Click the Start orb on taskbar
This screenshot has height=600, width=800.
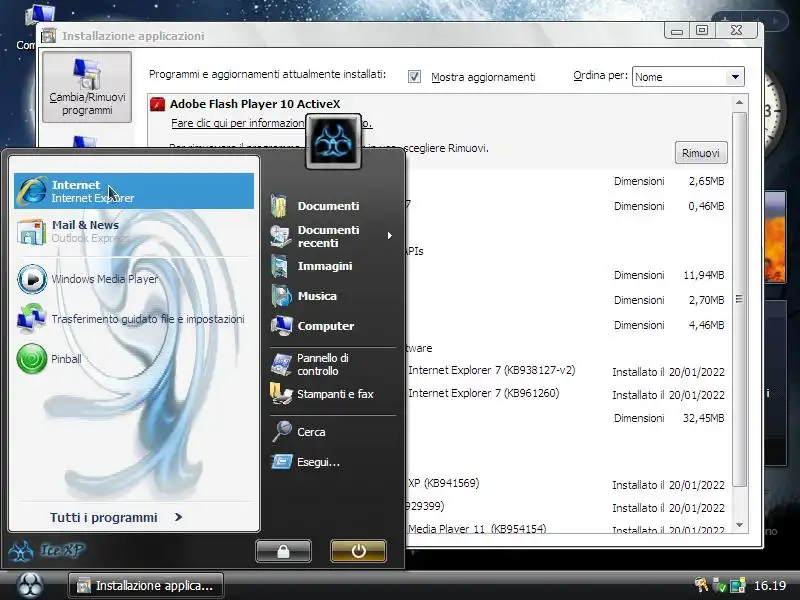point(30,585)
